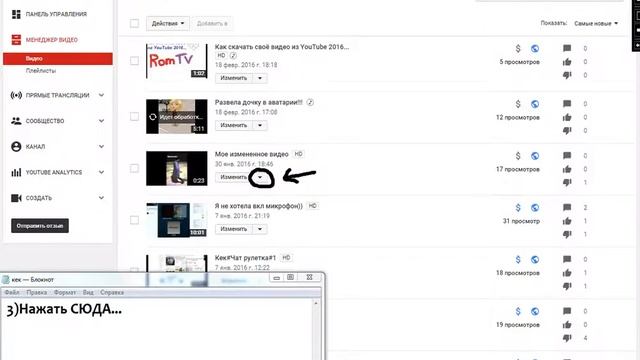Open the Мое измененное видео thumbnail
640x360 pixels.
tap(177, 169)
